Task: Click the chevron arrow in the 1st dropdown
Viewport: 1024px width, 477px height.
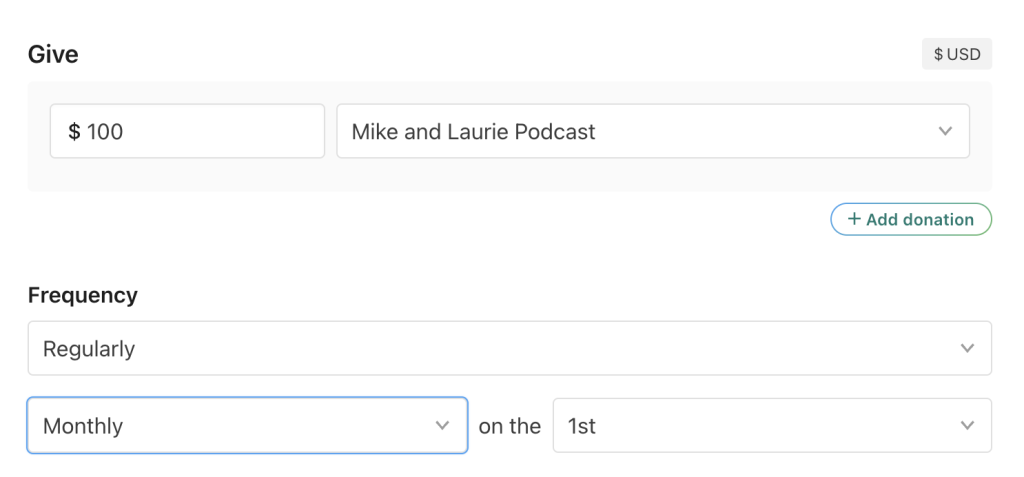Action: pyautogui.click(x=967, y=426)
